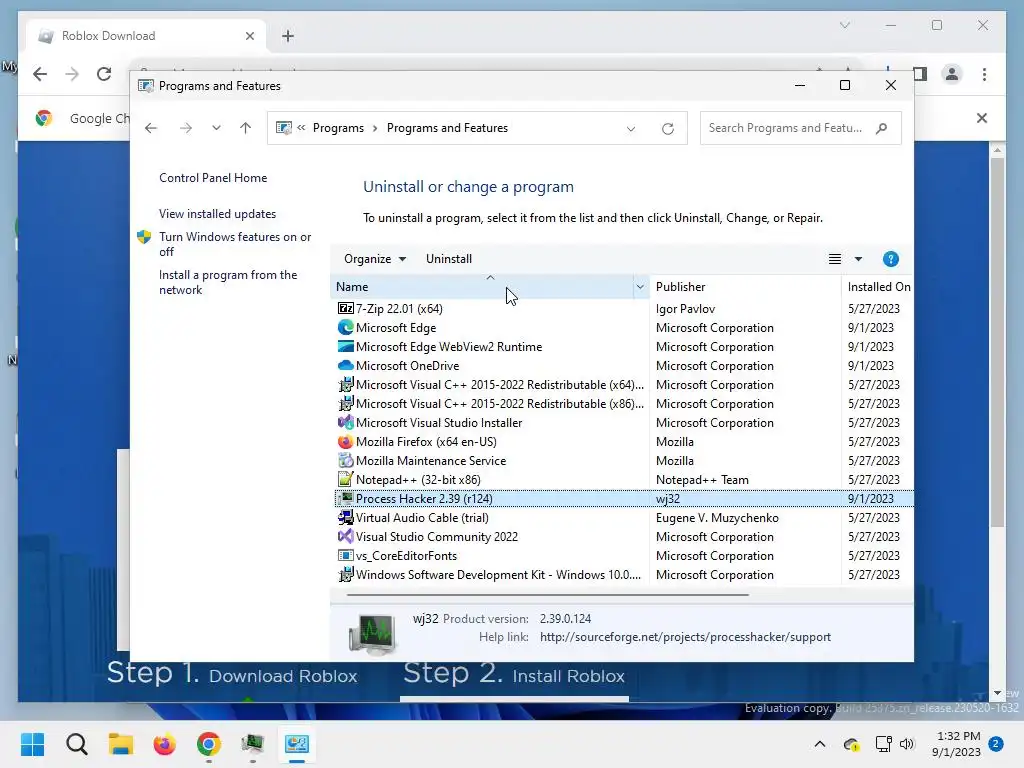This screenshot has height=768, width=1024.
Task: Click the horizontal scrollbar of program list
Action: [547, 595]
